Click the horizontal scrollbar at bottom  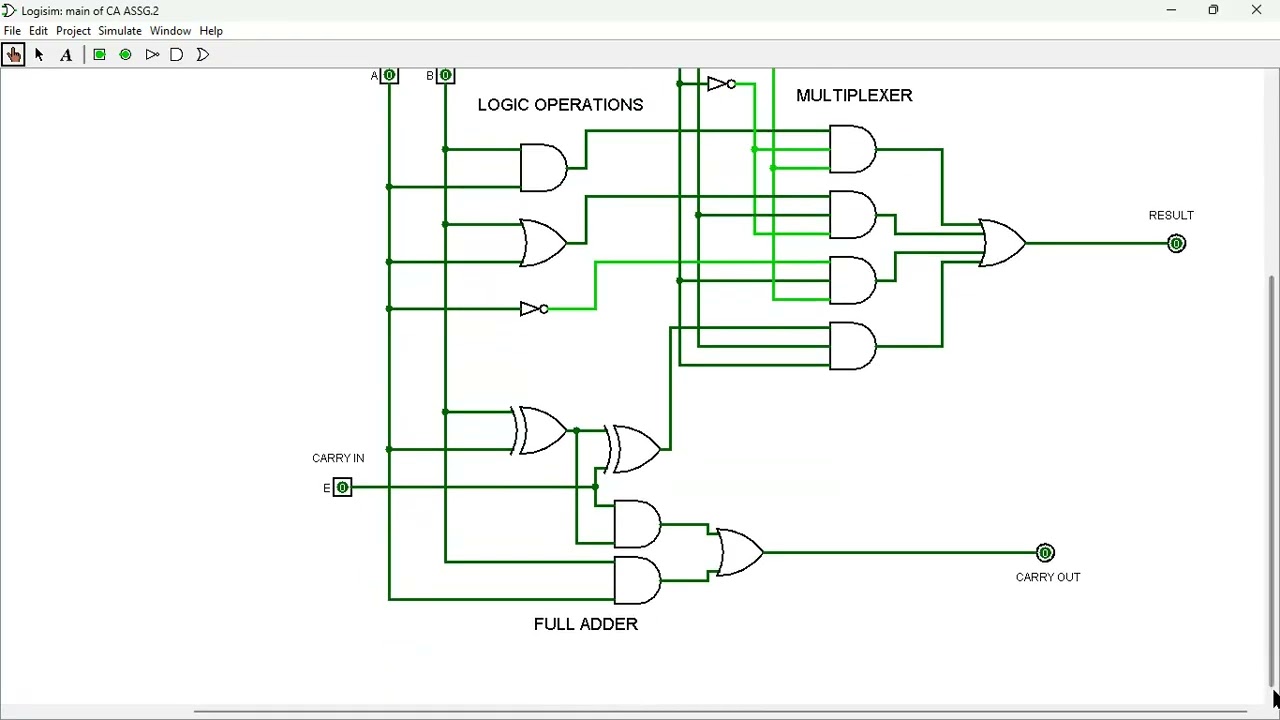coord(720,711)
